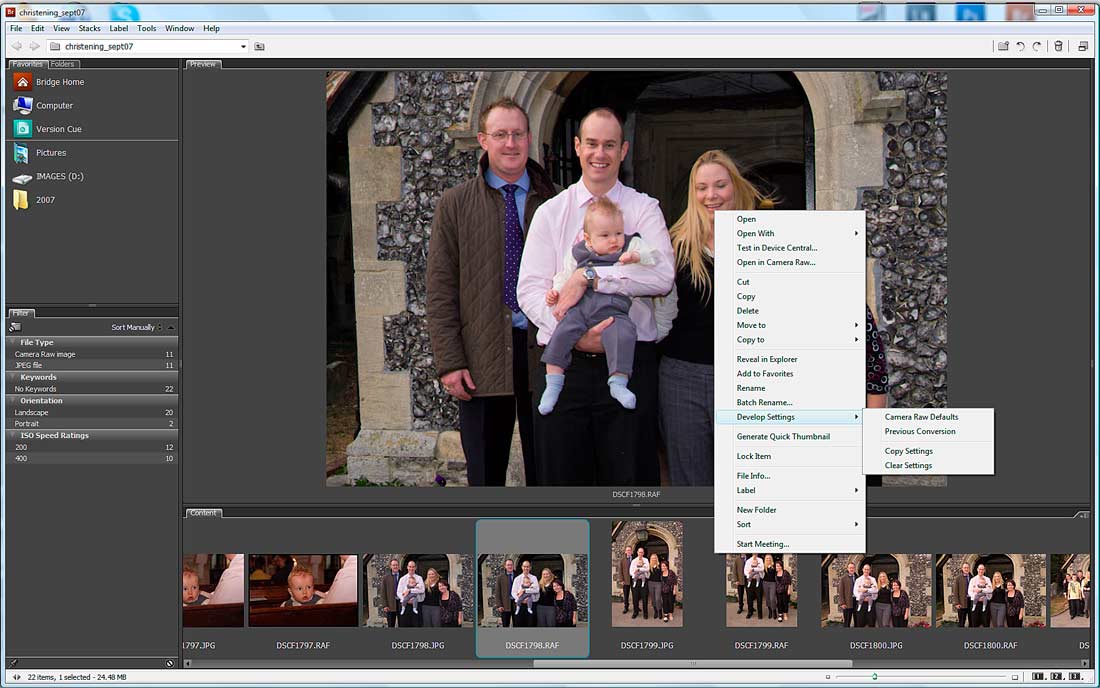Click the go up folder icon
This screenshot has width=1100, height=688.
tap(260, 47)
